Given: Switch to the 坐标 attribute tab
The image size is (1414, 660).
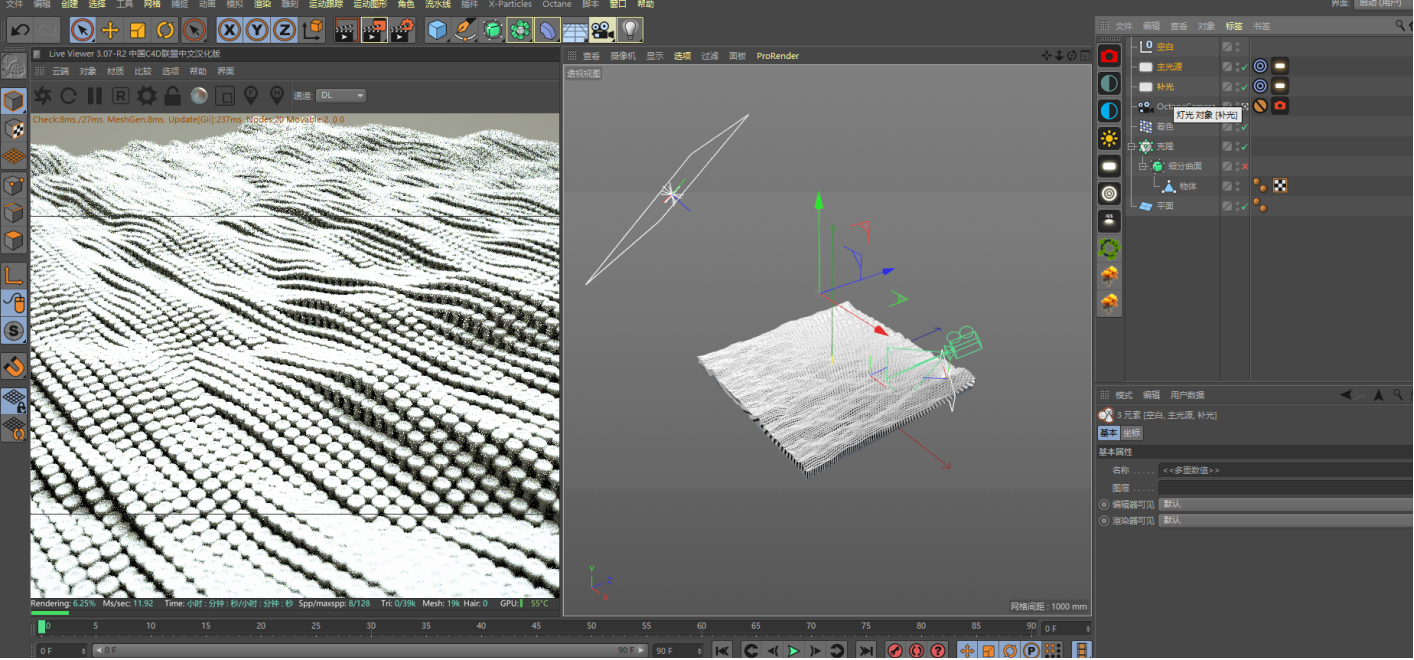Looking at the screenshot, I should pyautogui.click(x=1131, y=433).
